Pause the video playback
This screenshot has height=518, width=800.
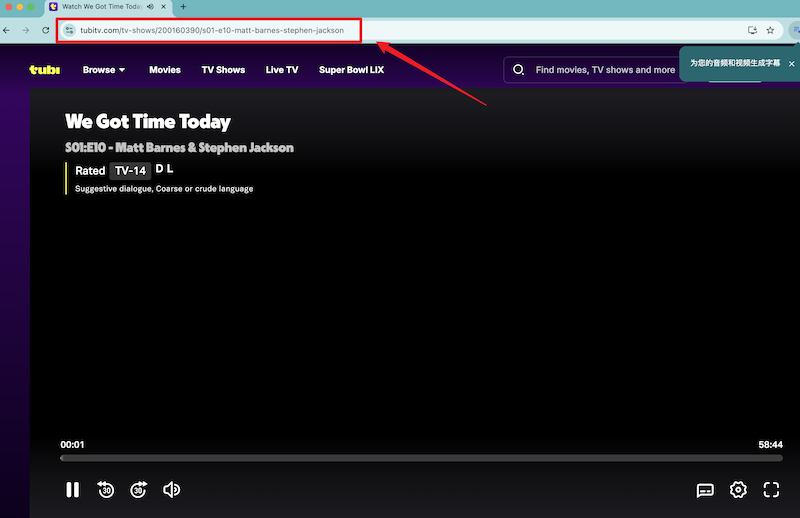(x=72, y=490)
